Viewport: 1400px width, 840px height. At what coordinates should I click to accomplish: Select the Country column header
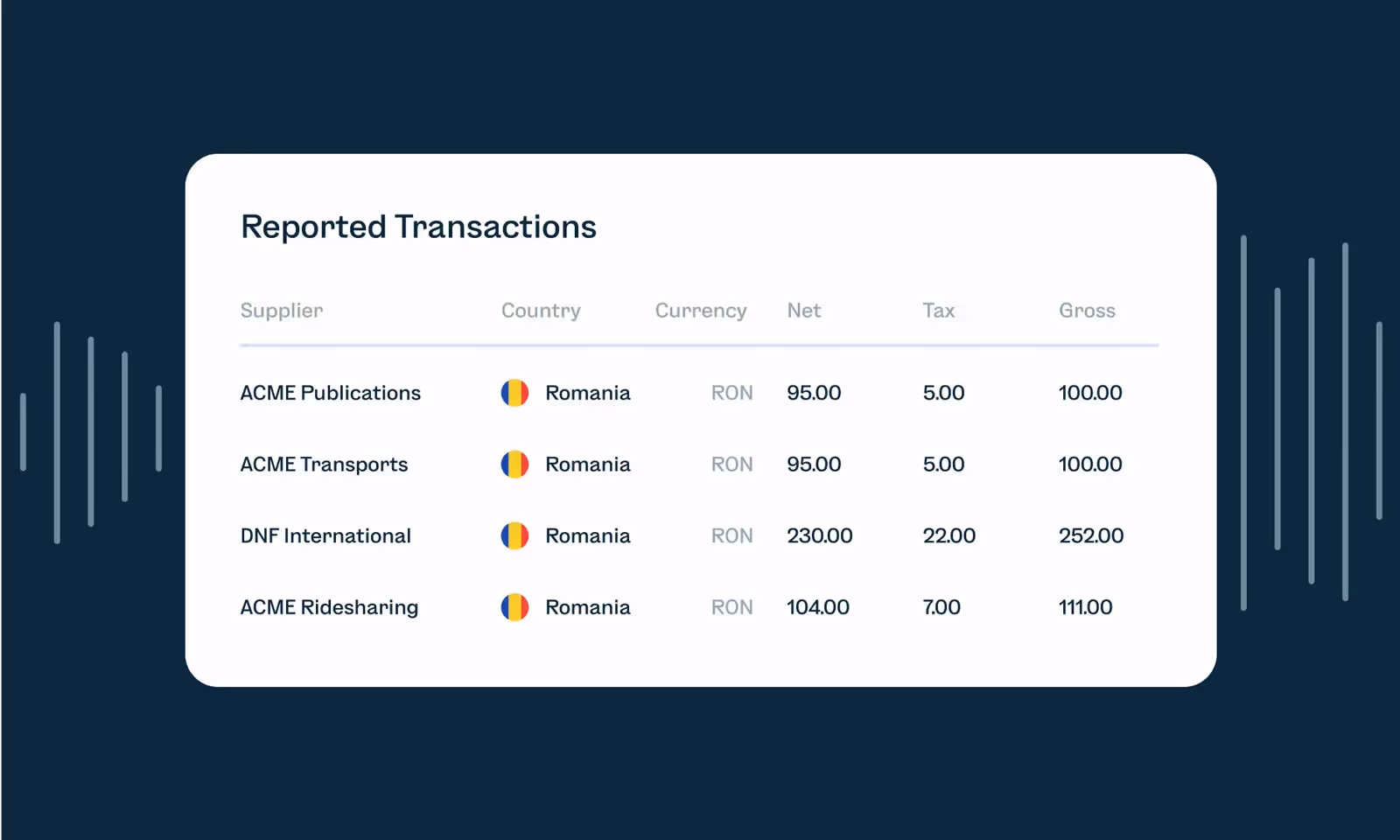(540, 311)
